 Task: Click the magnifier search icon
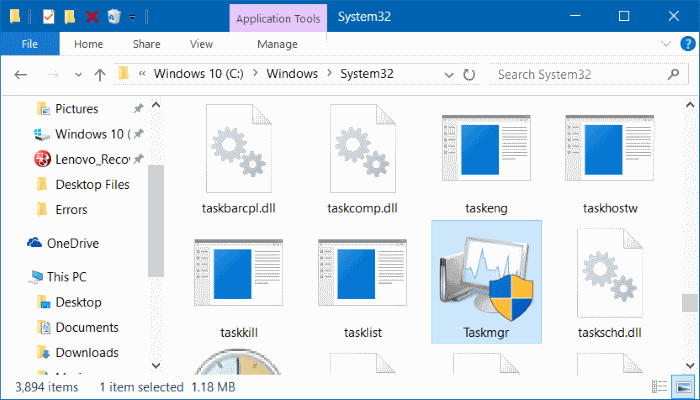point(673,74)
